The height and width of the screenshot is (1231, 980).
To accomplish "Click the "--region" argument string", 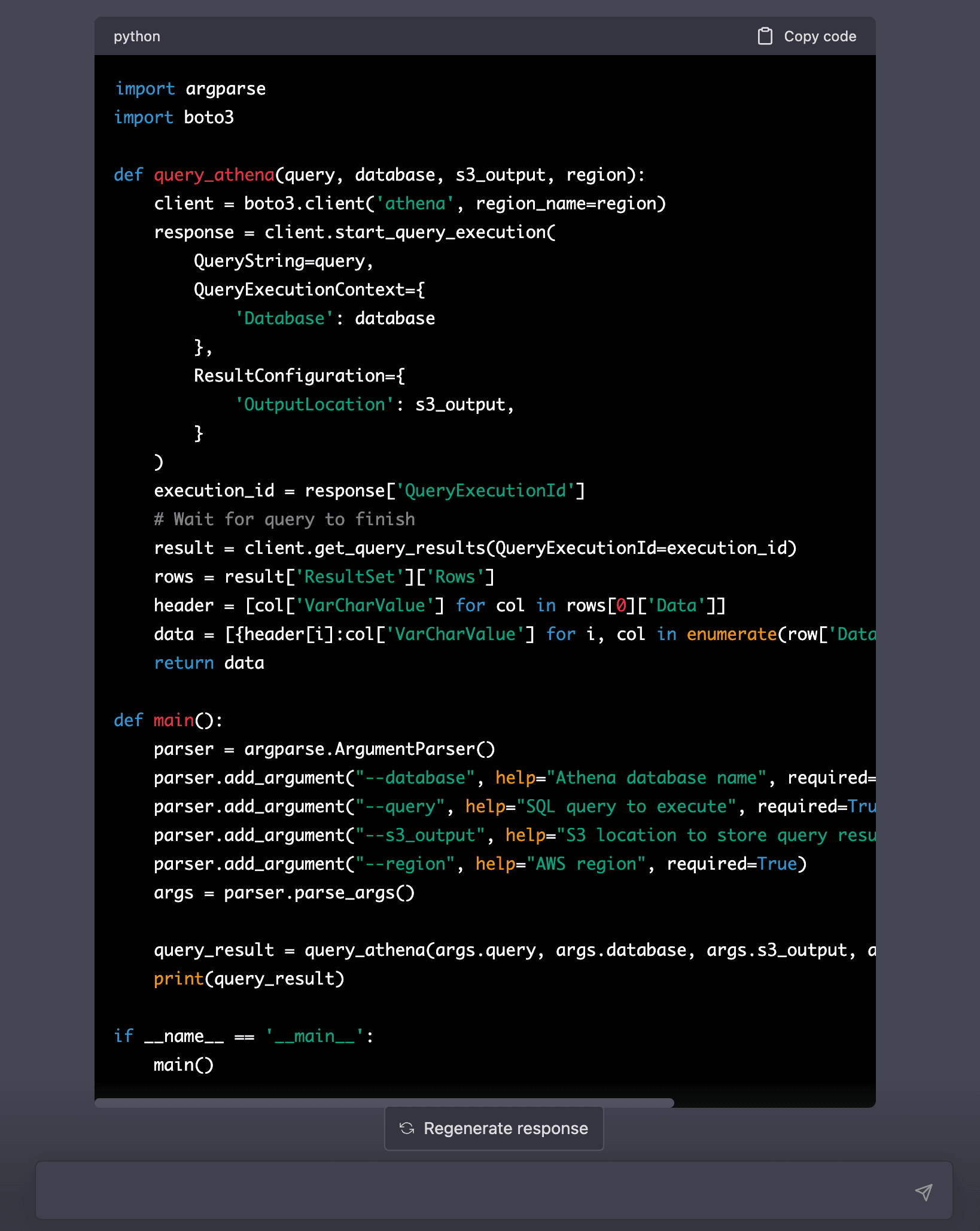I will click(x=405, y=864).
